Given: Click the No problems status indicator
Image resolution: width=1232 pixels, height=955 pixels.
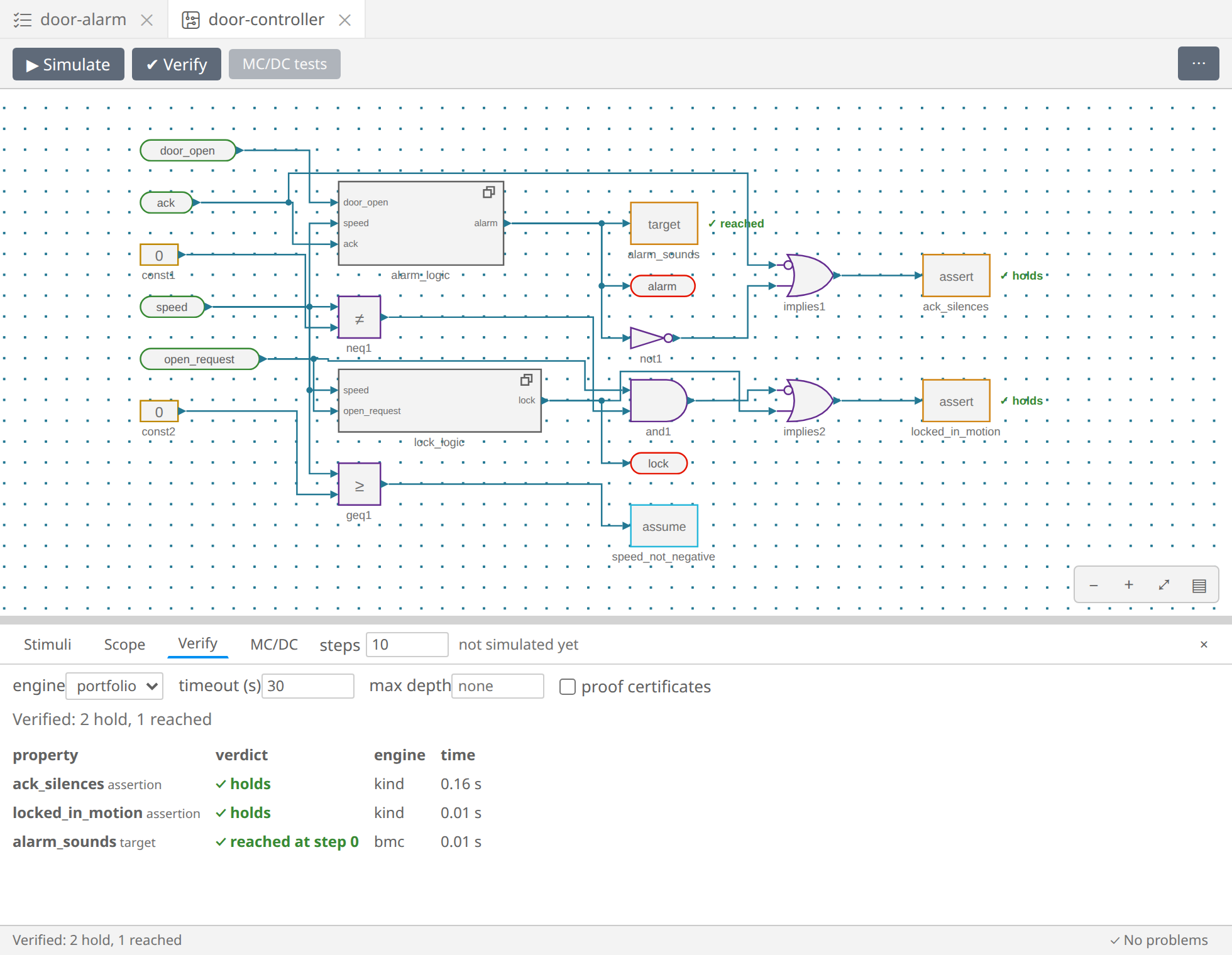Looking at the screenshot, I should point(1158,940).
